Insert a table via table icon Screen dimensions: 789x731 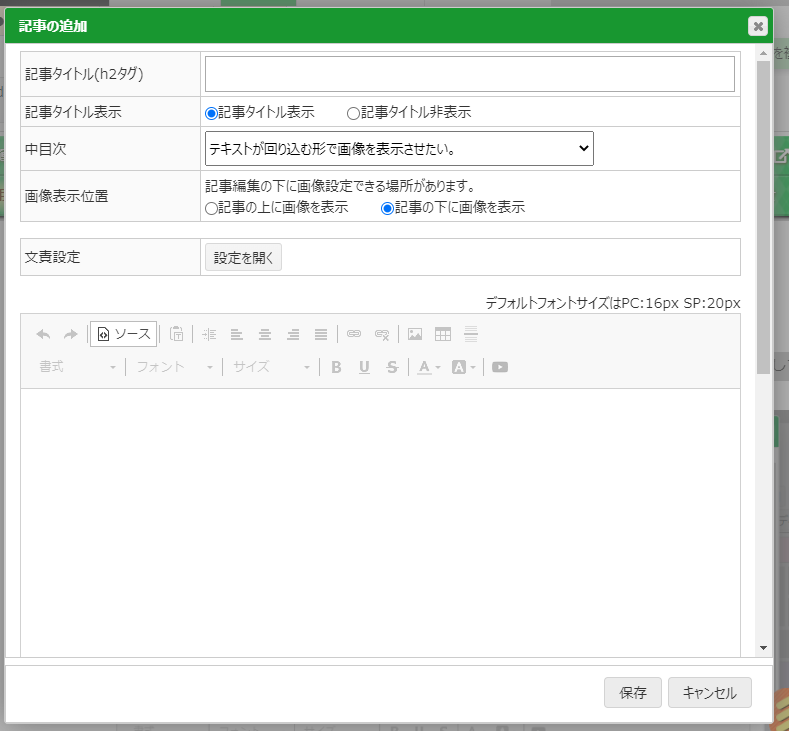point(443,334)
